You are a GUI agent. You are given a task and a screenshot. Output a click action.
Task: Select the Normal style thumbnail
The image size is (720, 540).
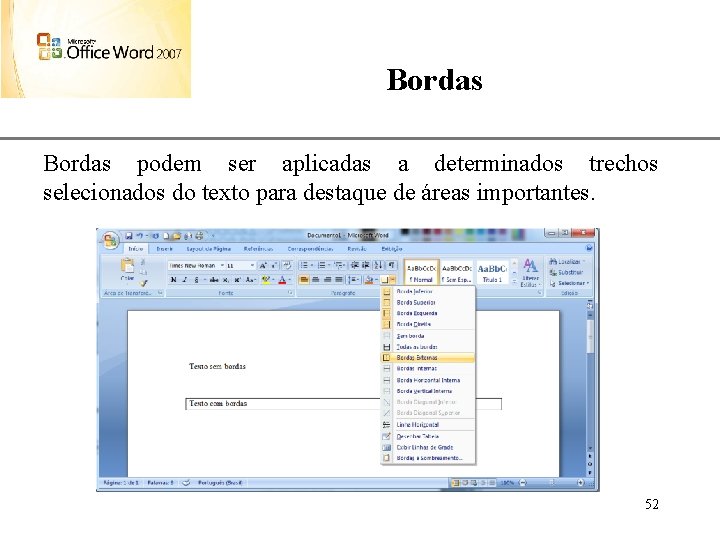[421, 273]
